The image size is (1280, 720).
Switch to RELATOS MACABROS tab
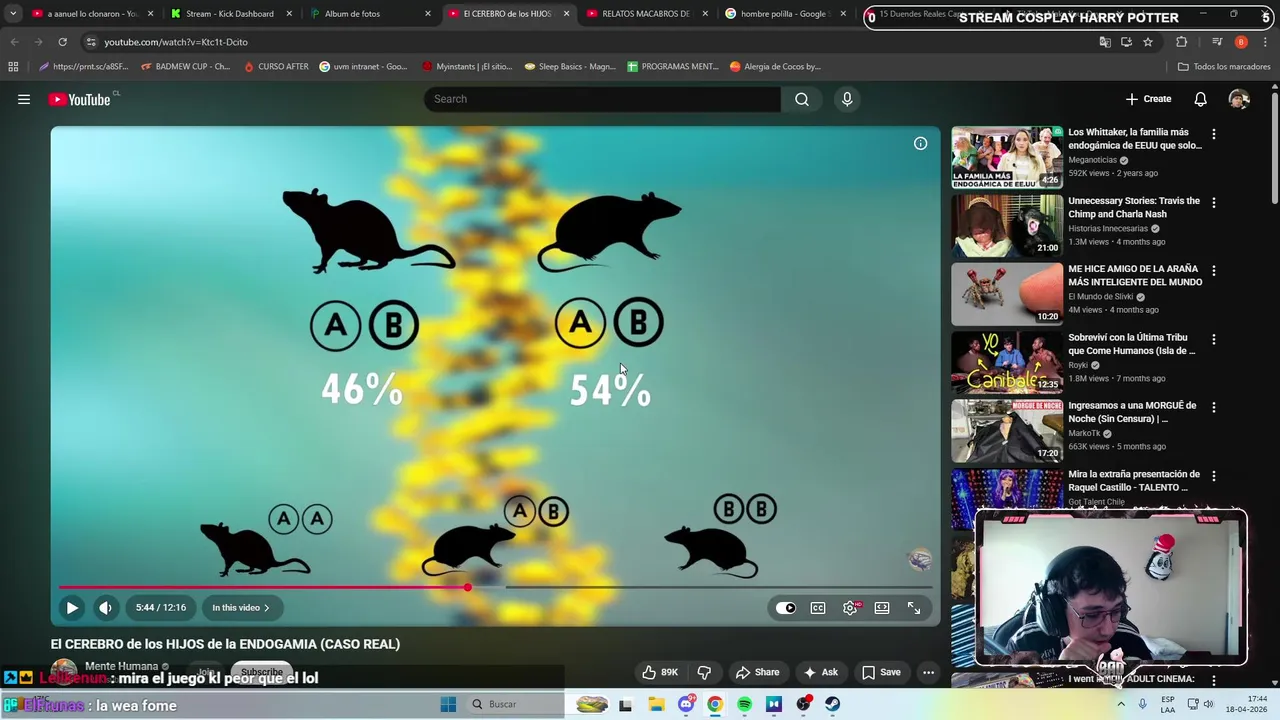[x=645, y=14]
